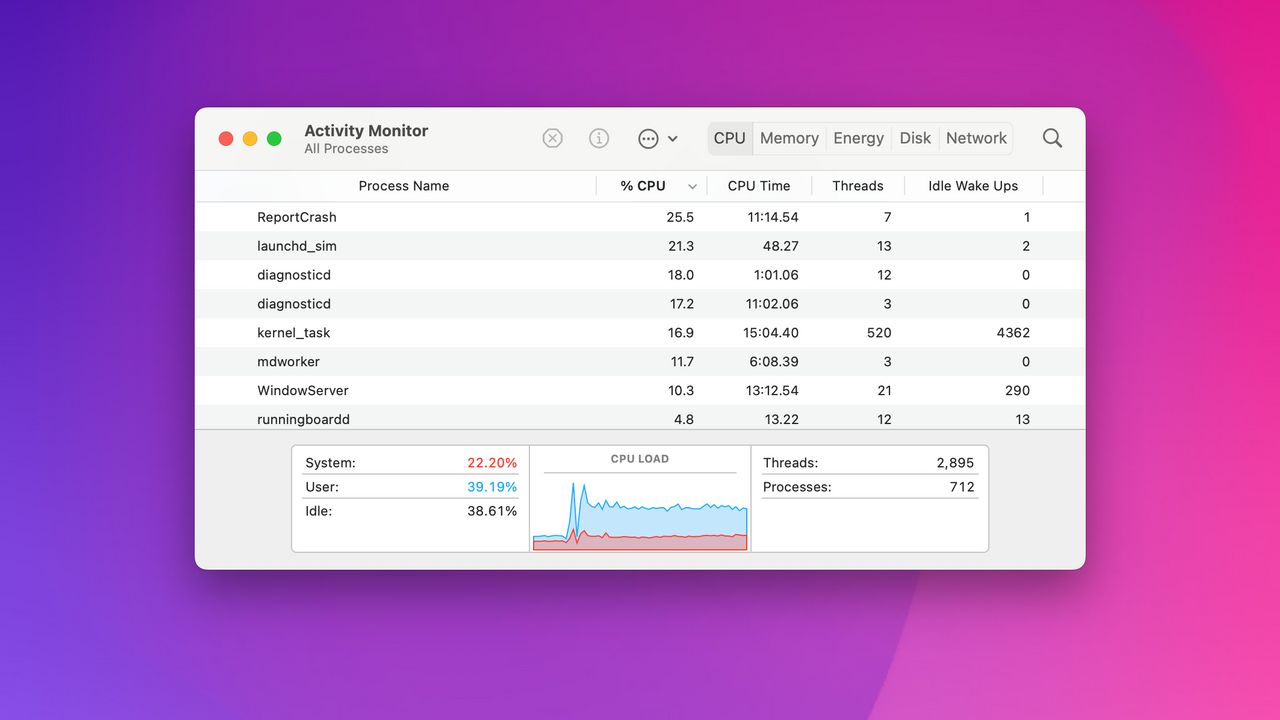Screen dimensions: 1280x720
Task: Open the process info inspector icon
Action: click(599, 139)
